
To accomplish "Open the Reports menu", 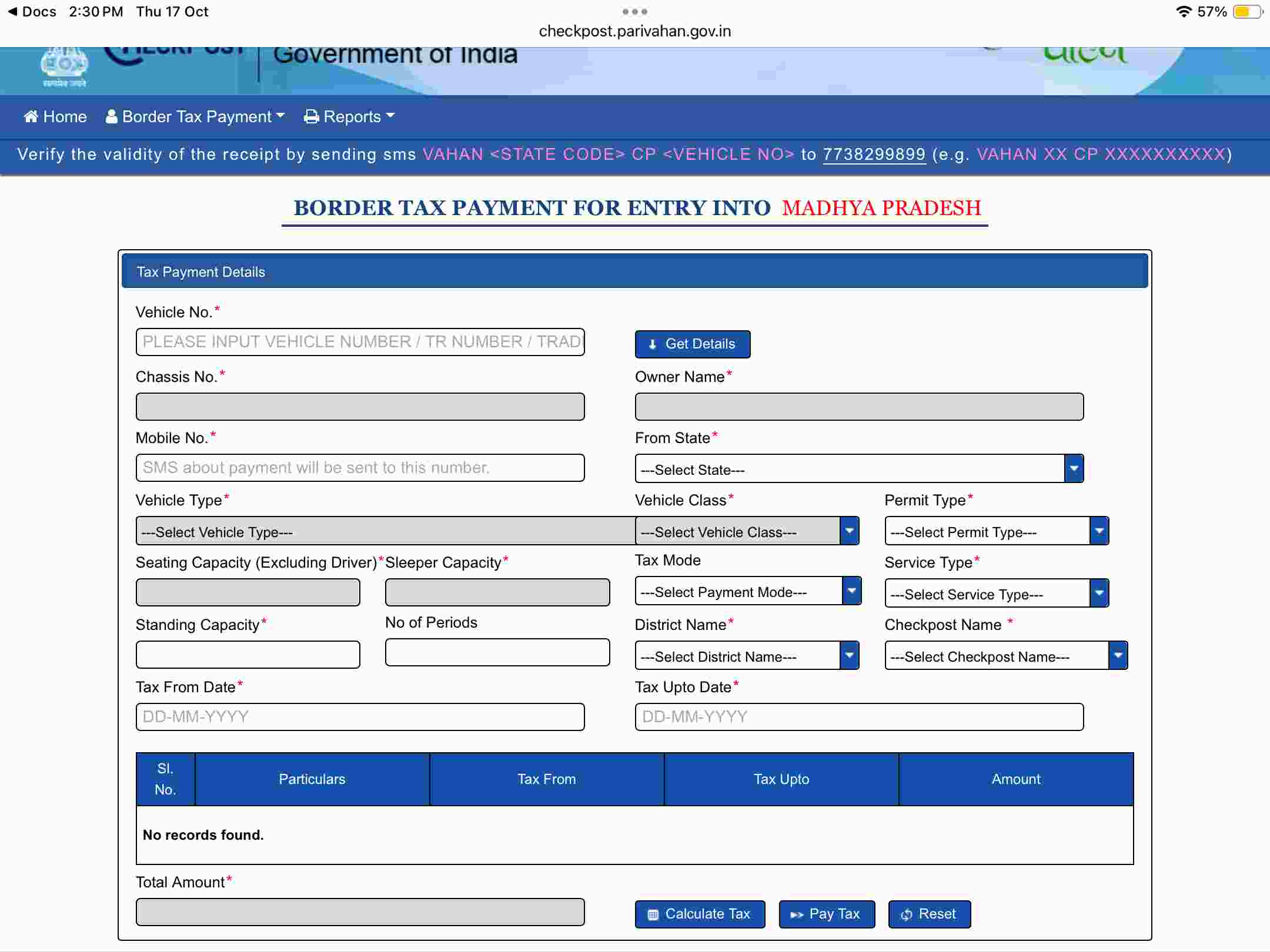I will click(349, 116).
